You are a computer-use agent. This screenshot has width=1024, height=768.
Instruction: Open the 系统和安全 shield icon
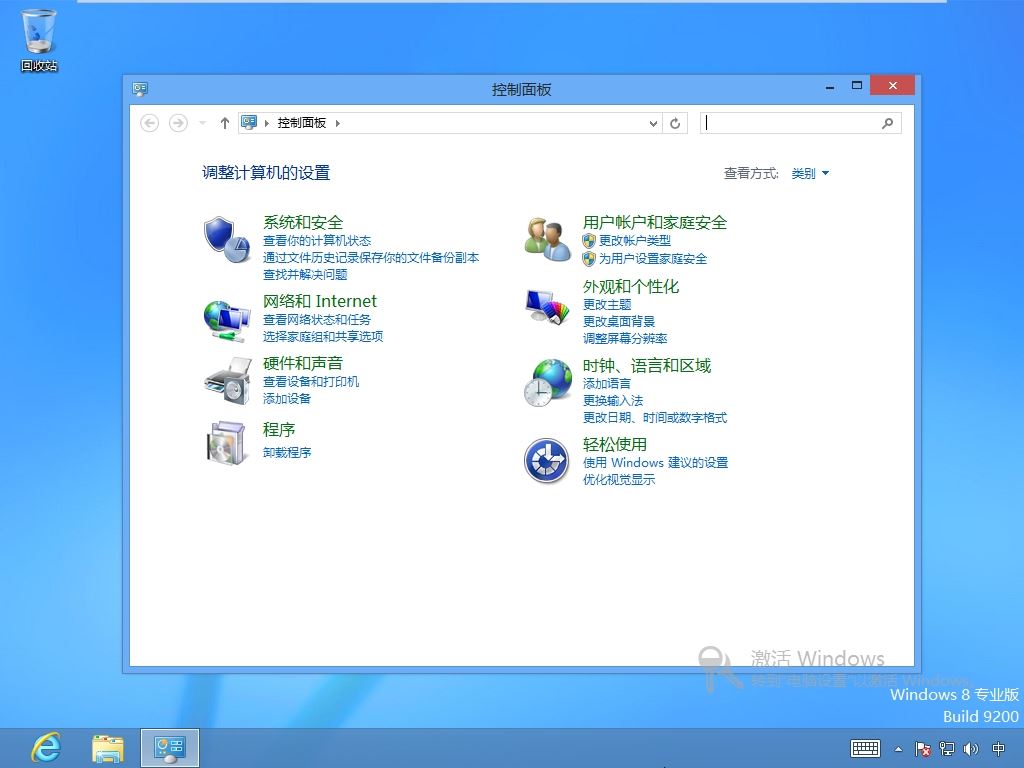coord(226,240)
